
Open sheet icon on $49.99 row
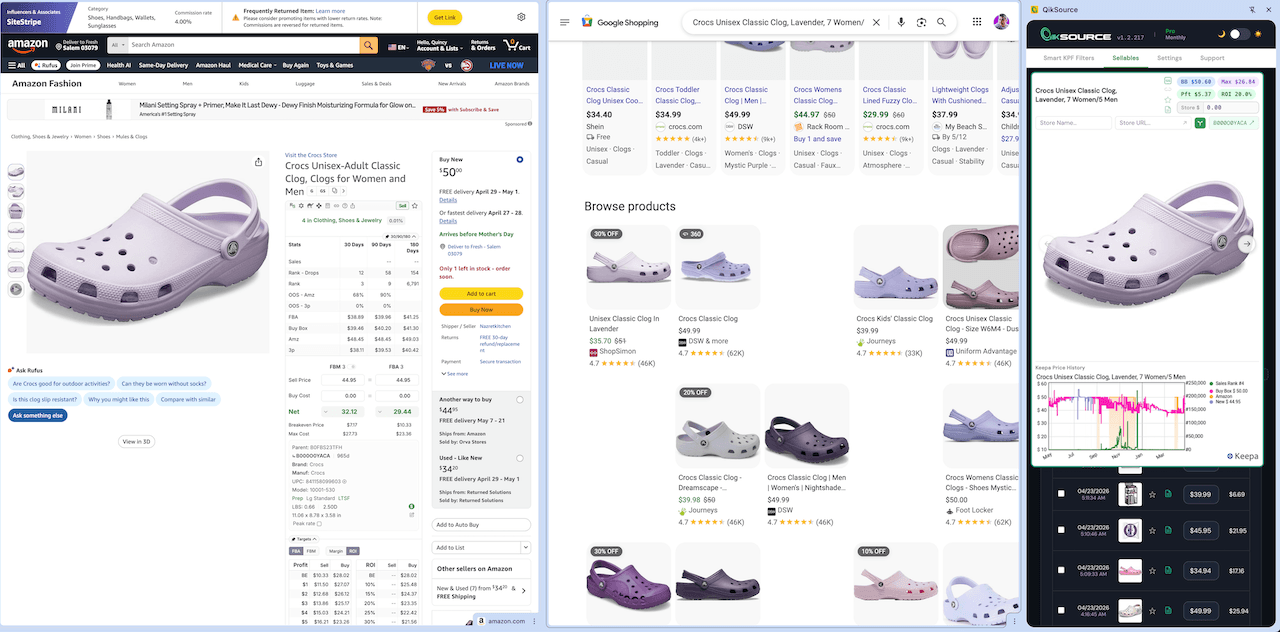(x=1167, y=610)
